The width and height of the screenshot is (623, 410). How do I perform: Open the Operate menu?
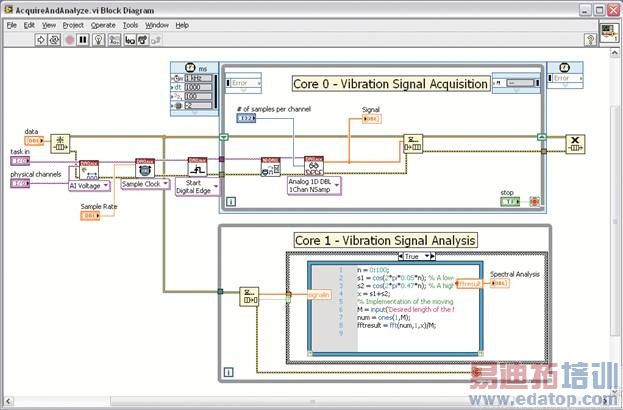(103, 25)
